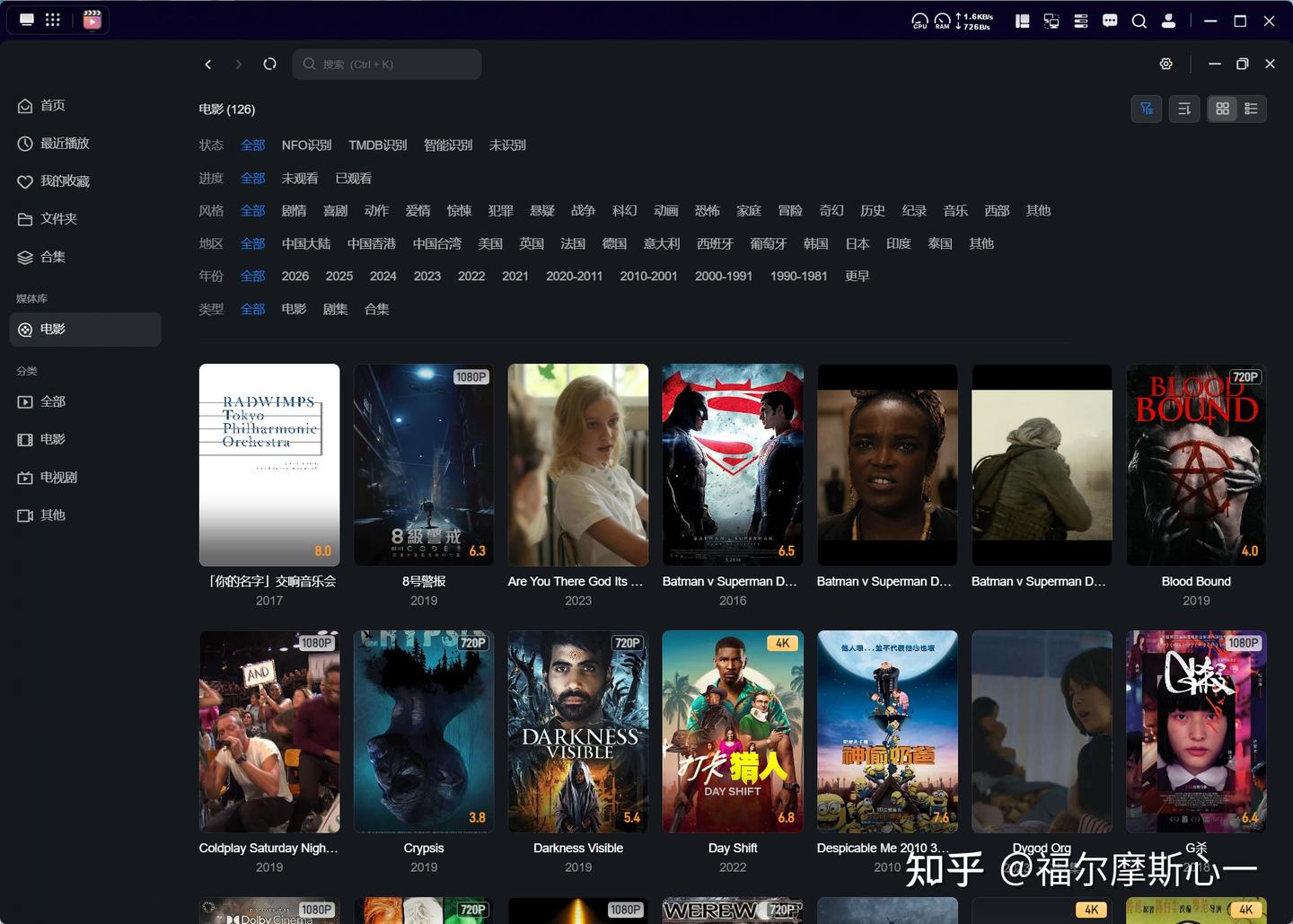Filter year by 2020-2011
Image resolution: width=1293 pixels, height=924 pixels.
click(x=574, y=277)
